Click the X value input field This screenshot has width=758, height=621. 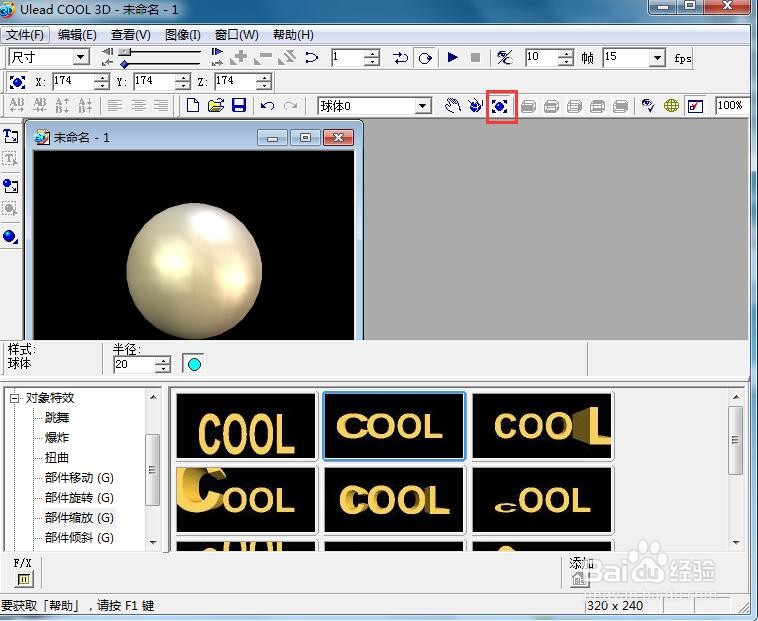73,82
